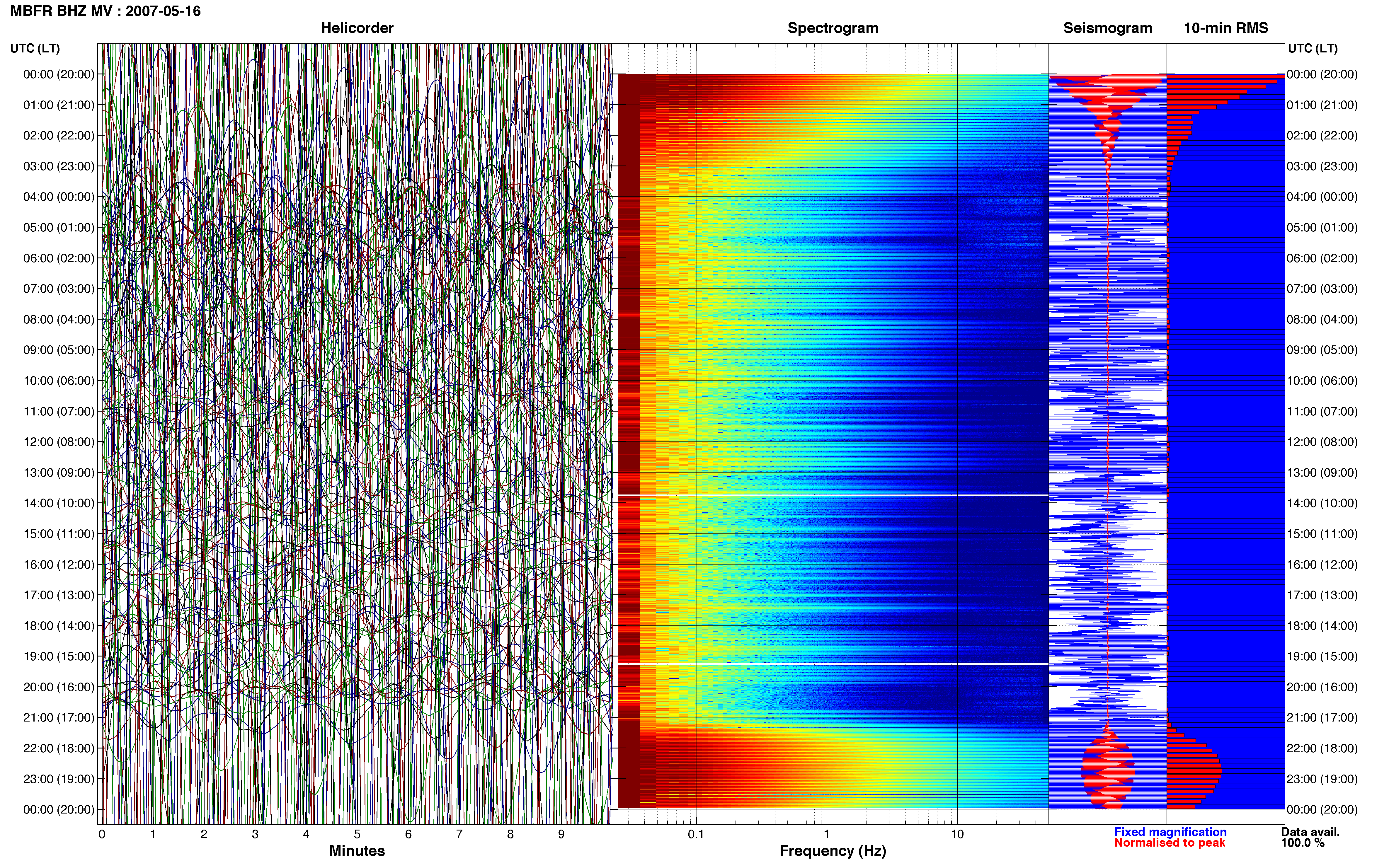1389x868 pixels.
Task: Click left time label '05:00 (01:00)'
Action: [x=59, y=227]
